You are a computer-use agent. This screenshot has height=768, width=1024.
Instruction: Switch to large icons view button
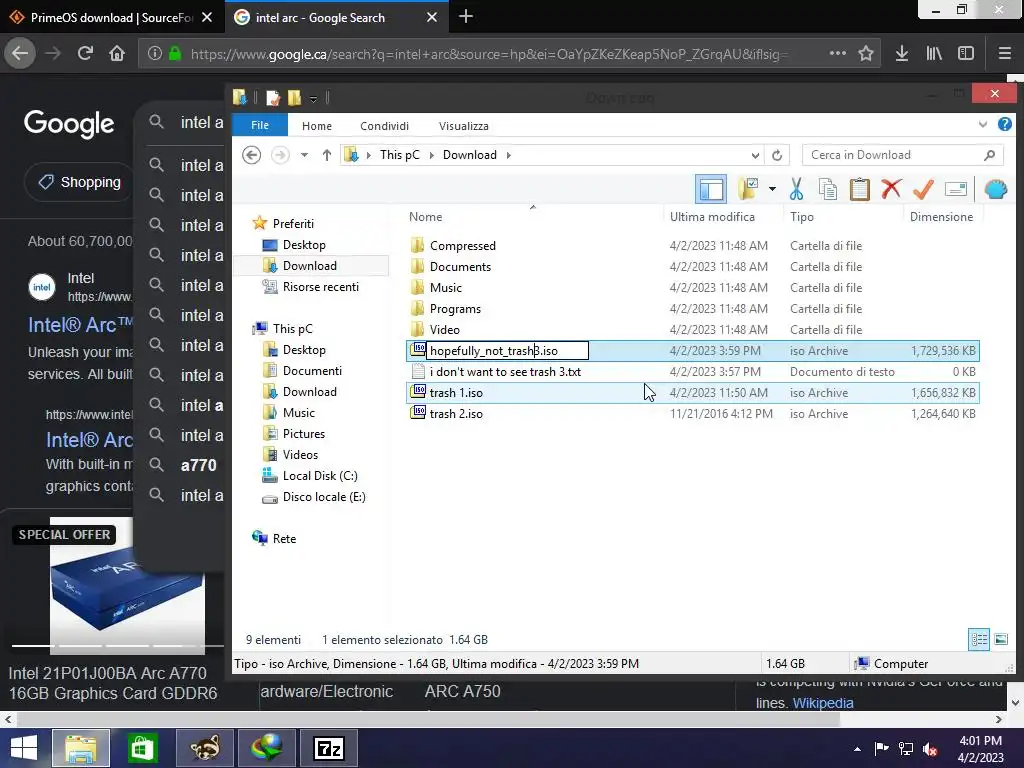click(1001, 639)
